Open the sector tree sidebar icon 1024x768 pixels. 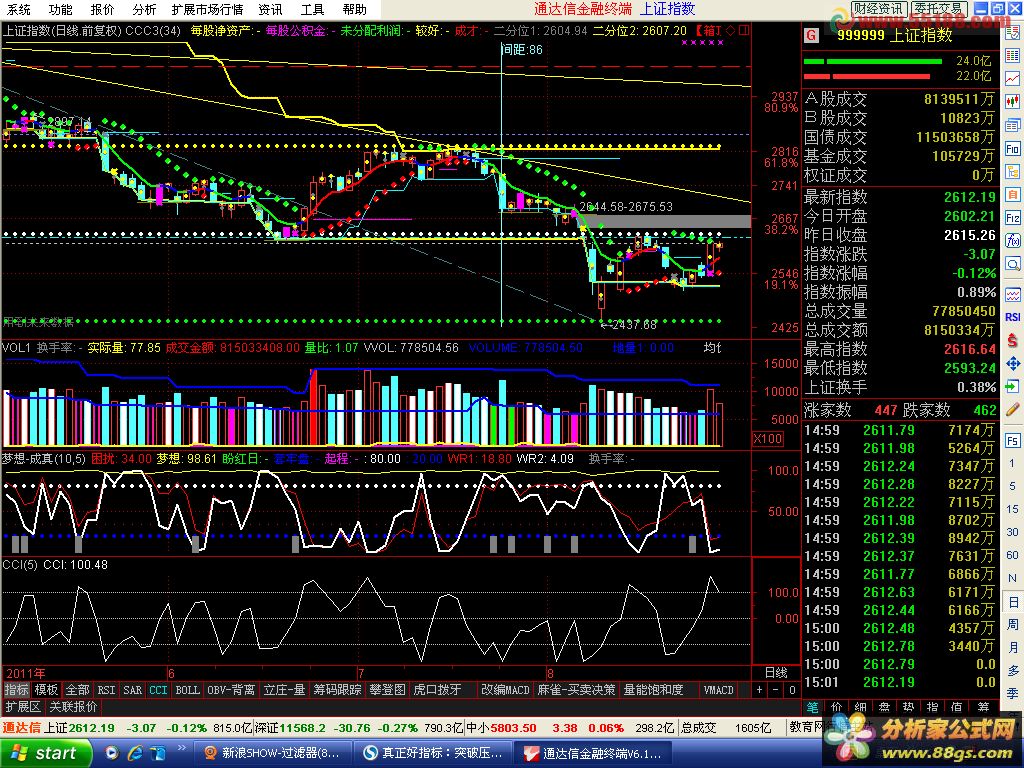point(1013,172)
